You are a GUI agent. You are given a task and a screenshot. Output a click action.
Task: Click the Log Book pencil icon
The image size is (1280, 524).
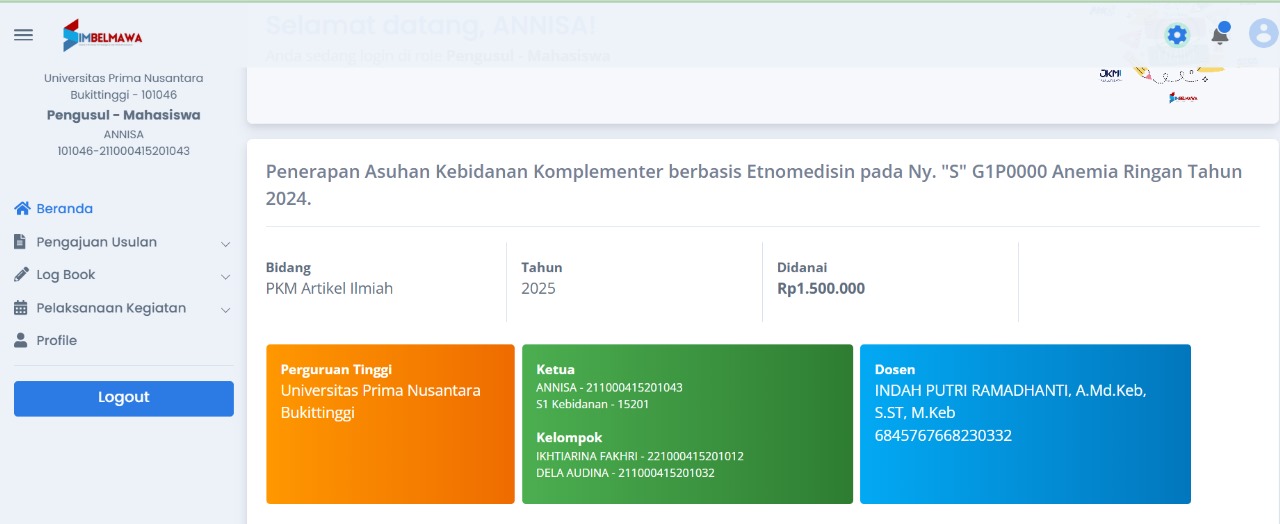(21, 275)
